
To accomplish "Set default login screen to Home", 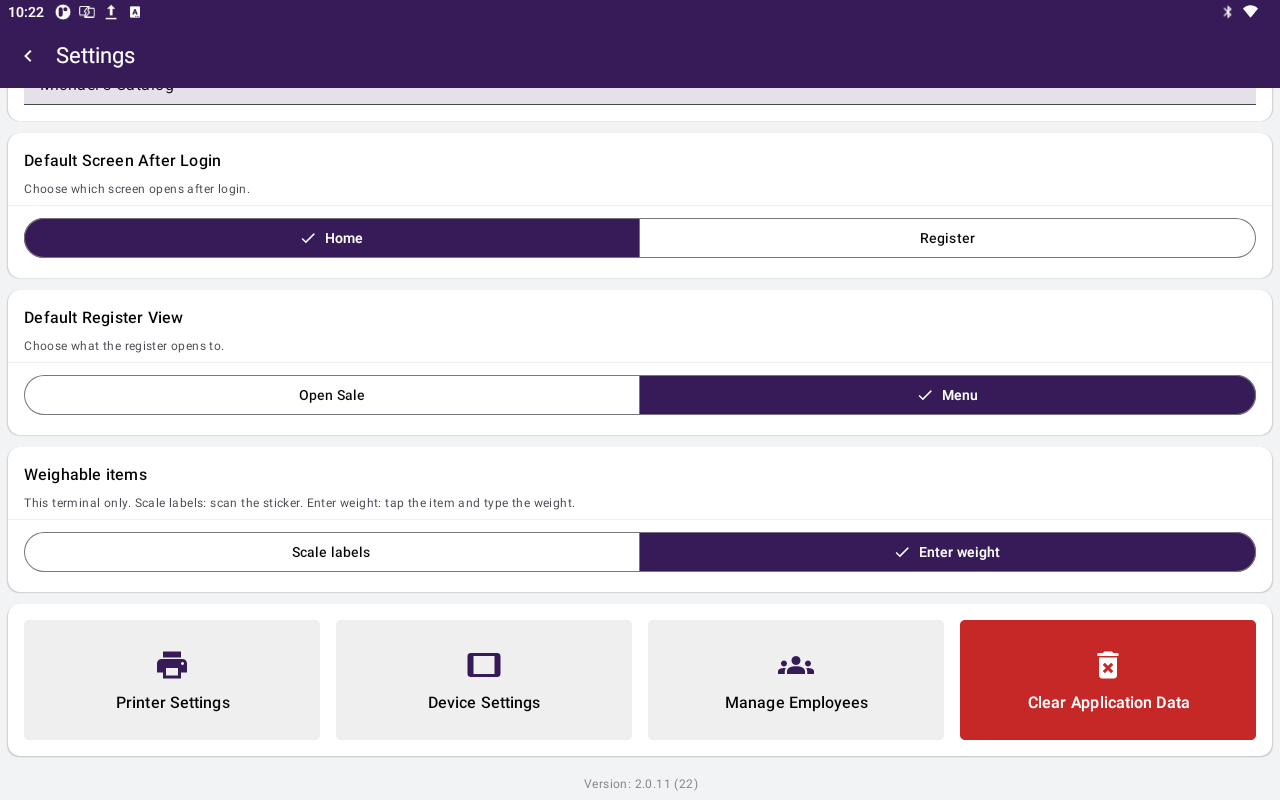I will tap(332, 238).
